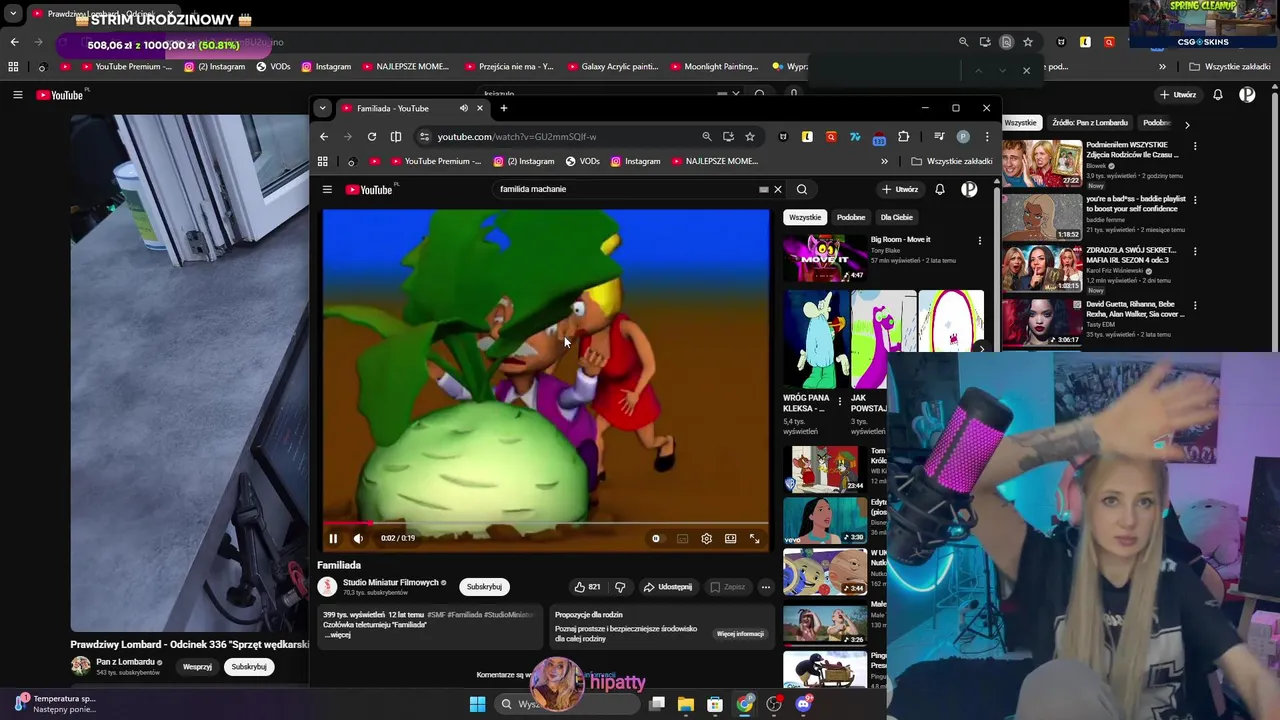Mute the video player volume
This screenshot has width=1280, height=720.
click(358, 538)
